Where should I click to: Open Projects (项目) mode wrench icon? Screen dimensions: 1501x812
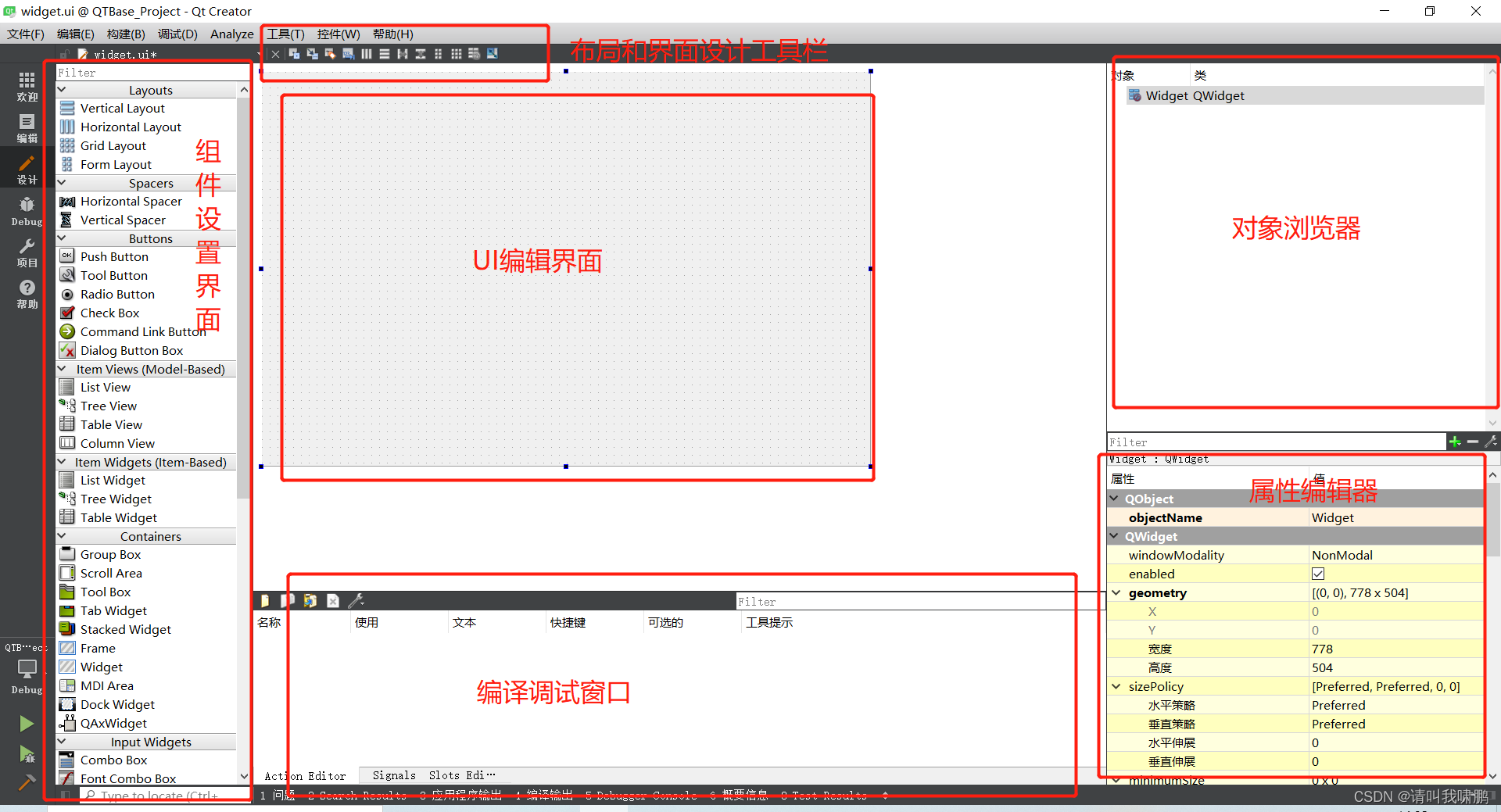pyautogui.click(x=27, y=252)
